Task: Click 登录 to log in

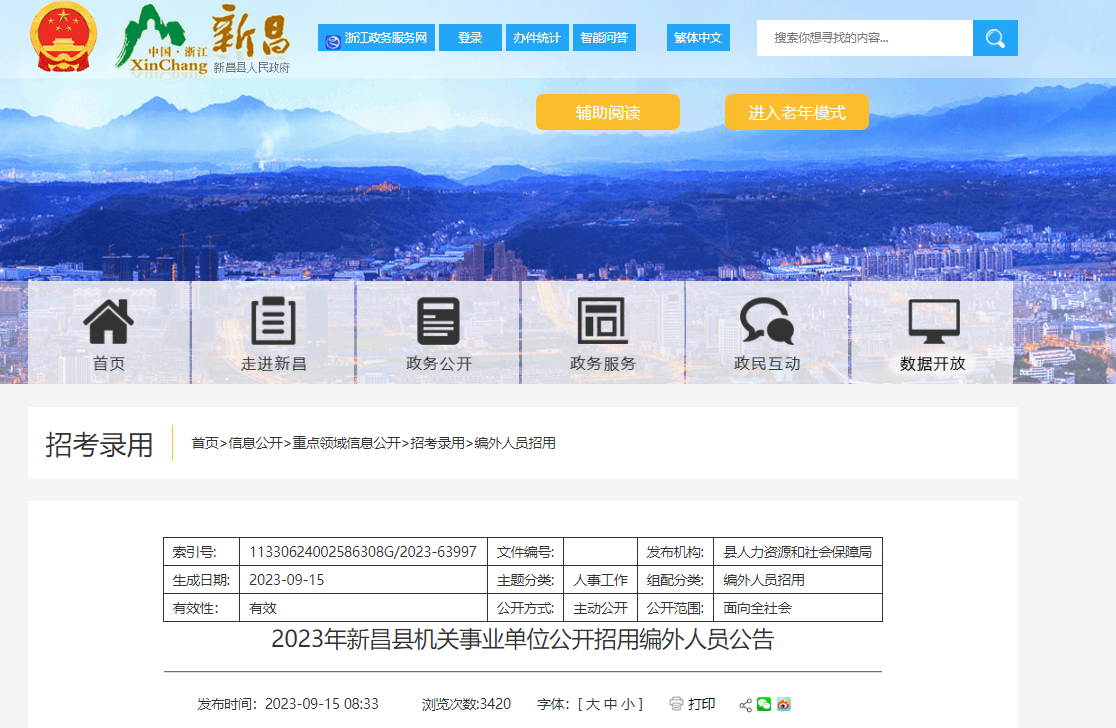Action: click(x=470, y=38)
